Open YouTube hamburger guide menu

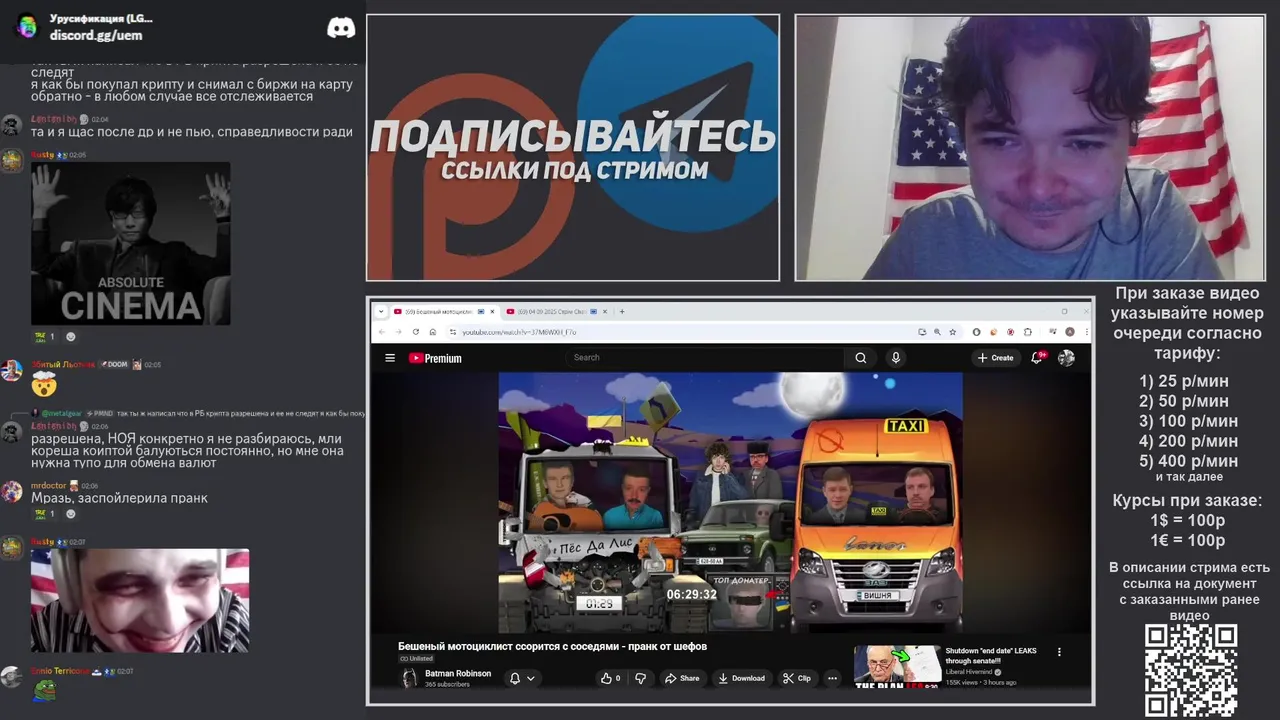point(390,358)
